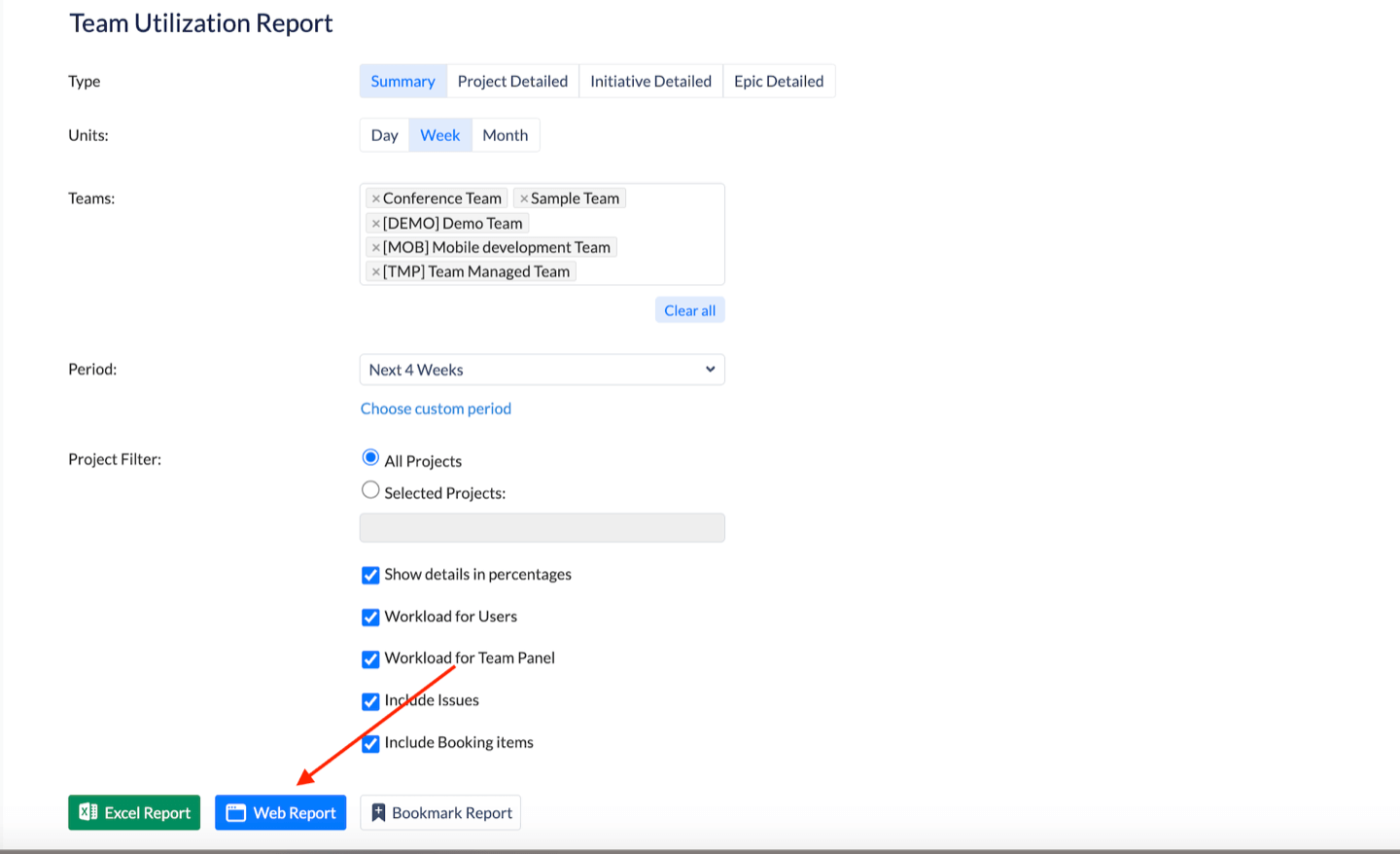Viewport: 1400px width, 854px height.
Task: Select the Summary report type tab
Action: [402, 81]
